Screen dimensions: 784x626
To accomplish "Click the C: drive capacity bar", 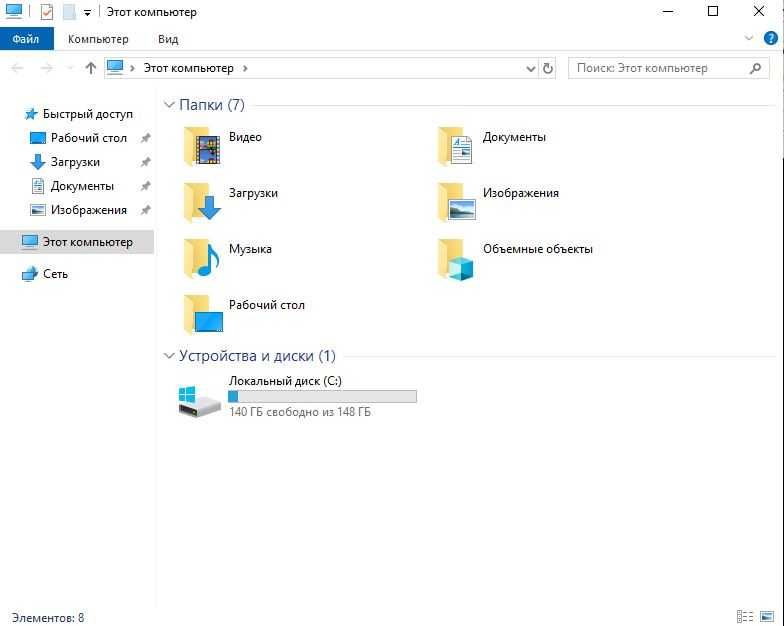I will point(322,396).
